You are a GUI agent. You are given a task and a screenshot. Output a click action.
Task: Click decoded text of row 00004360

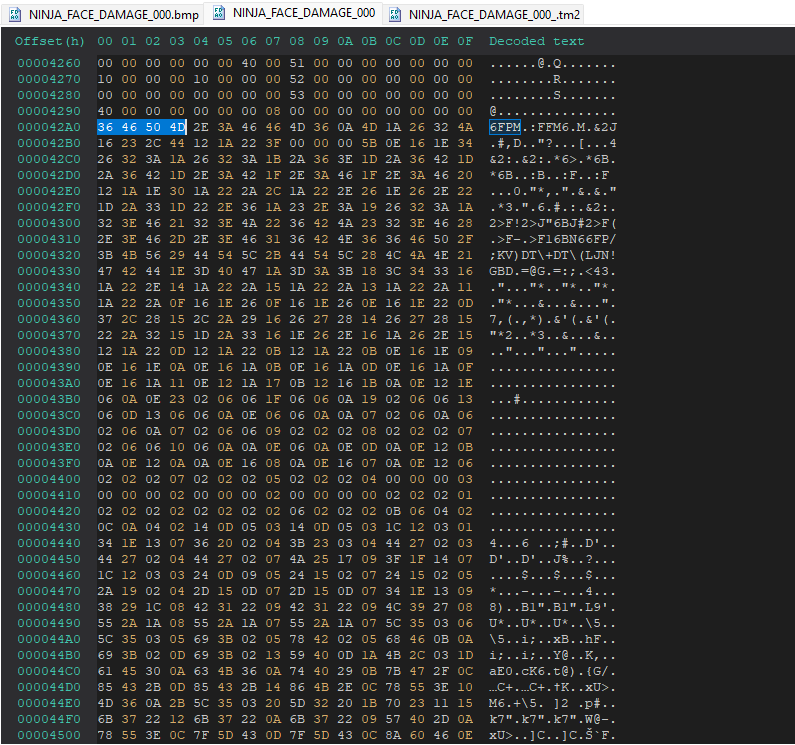pyautogui.click(x=553, y=319)
